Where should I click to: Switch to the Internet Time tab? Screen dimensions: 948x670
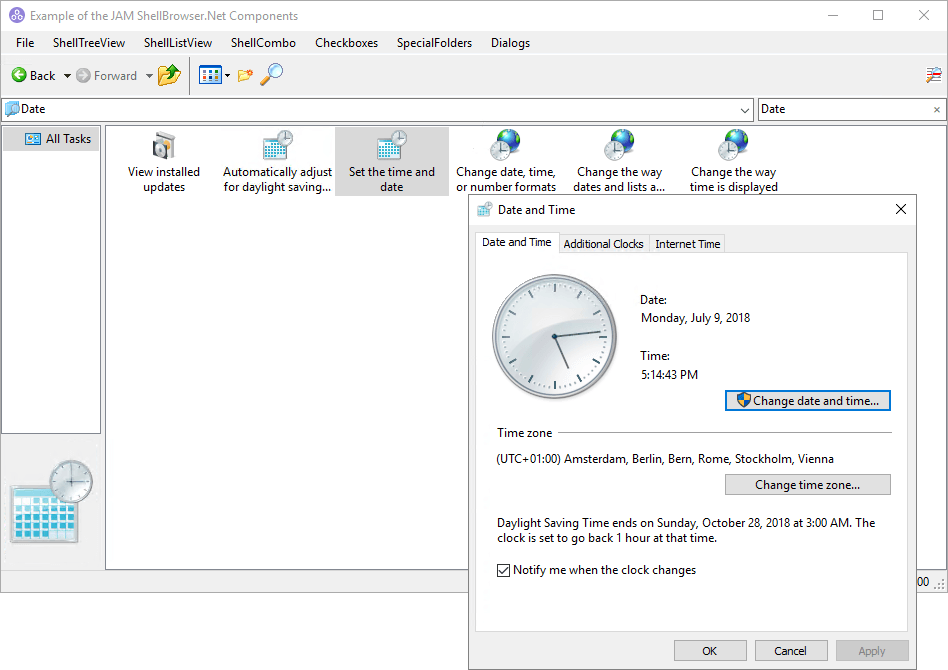click(687, 244)
